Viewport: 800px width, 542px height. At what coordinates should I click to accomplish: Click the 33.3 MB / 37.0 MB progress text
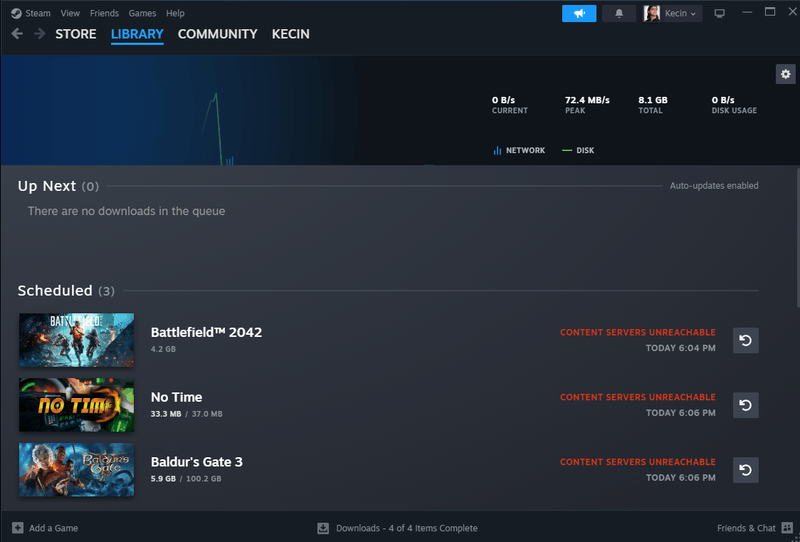(x=186, y=414)
